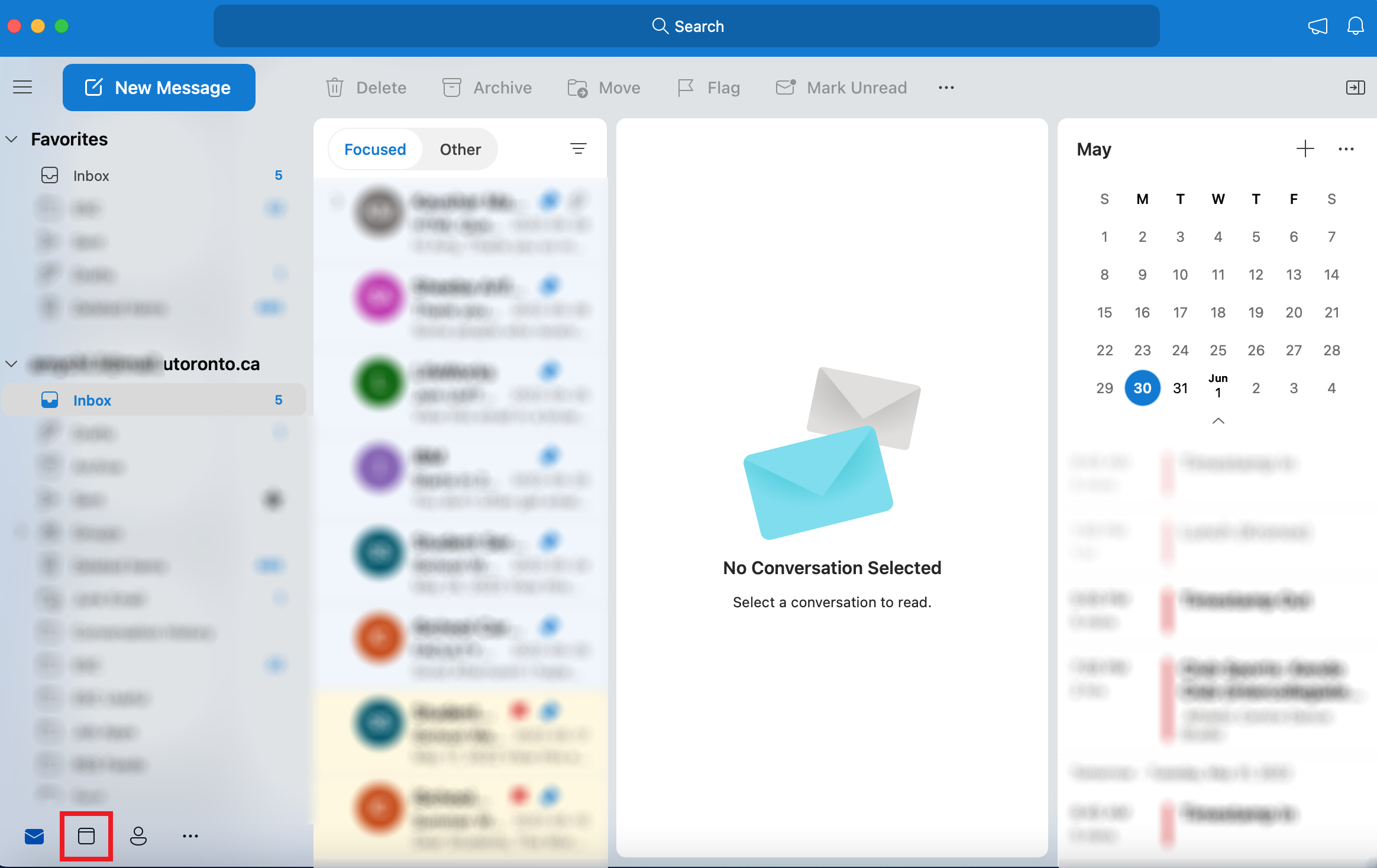Select May 30 on the calendar

[1141, 388]
